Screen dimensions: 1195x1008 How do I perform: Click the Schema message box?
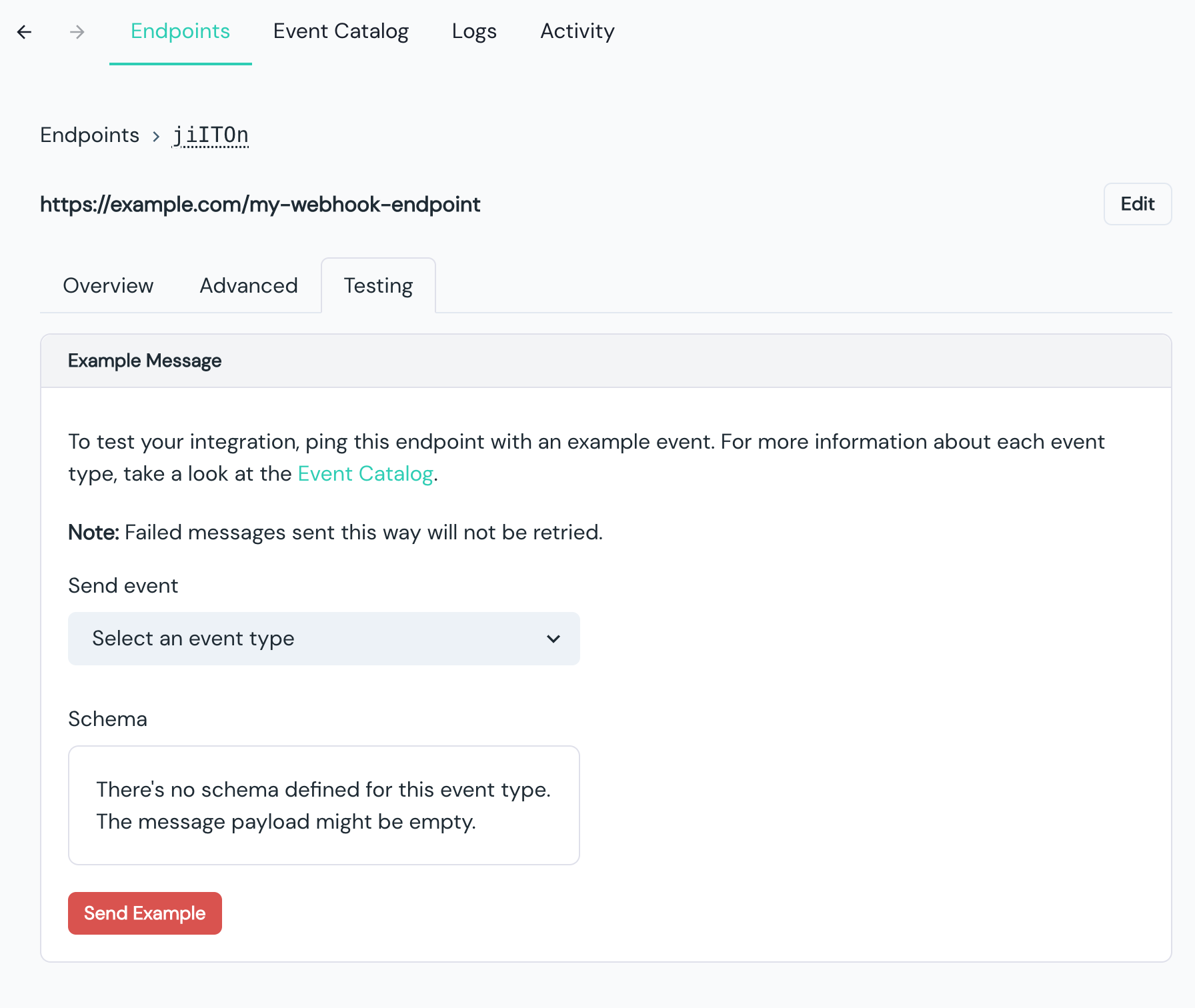point(323,805)
